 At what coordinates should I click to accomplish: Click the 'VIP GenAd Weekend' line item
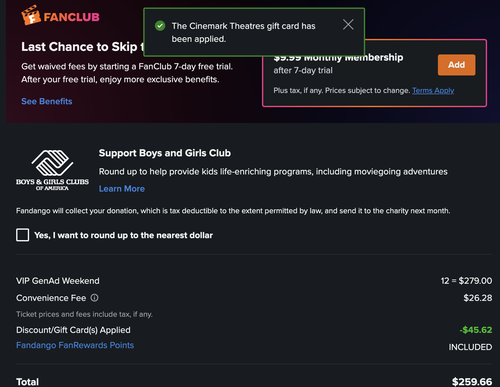point(58,281)
